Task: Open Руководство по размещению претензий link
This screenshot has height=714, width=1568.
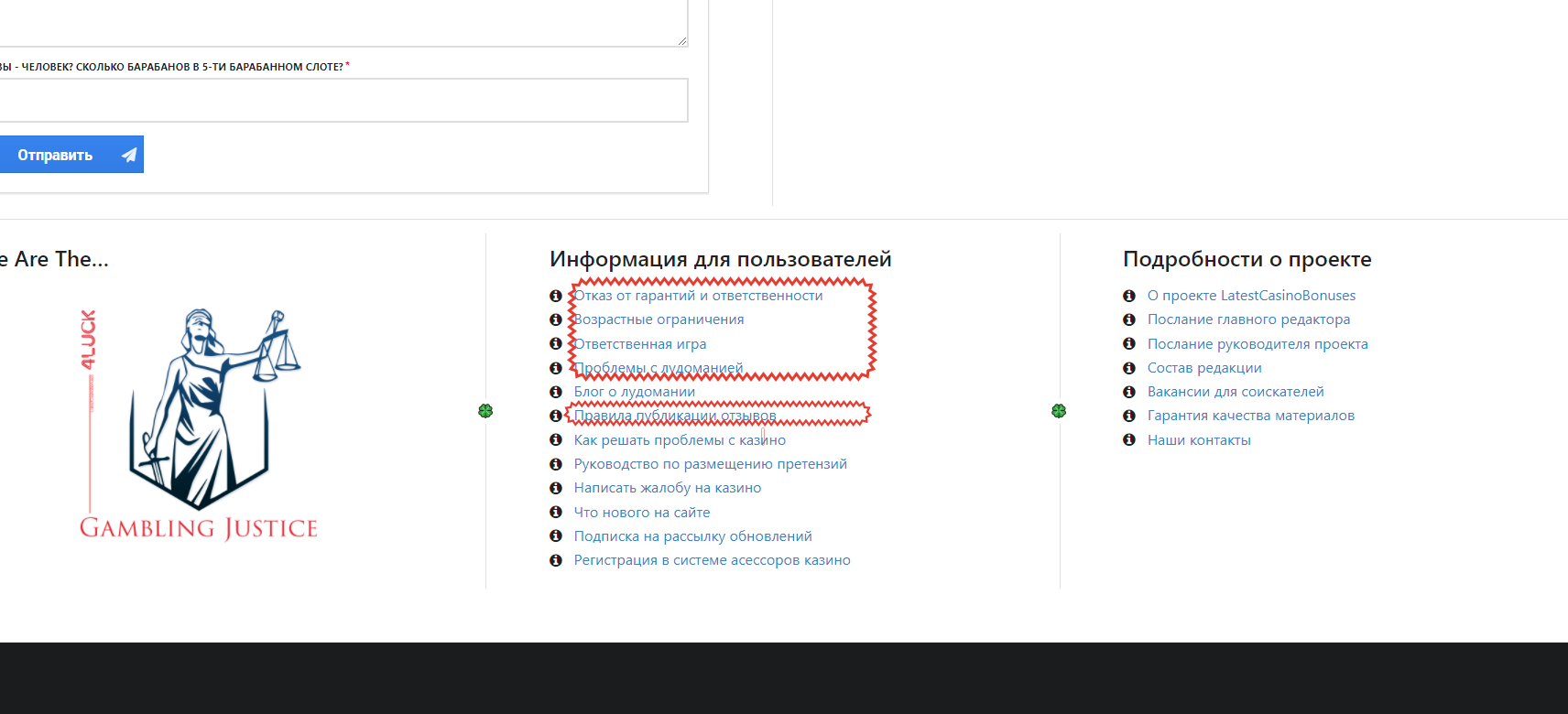Action: (710, 464)
